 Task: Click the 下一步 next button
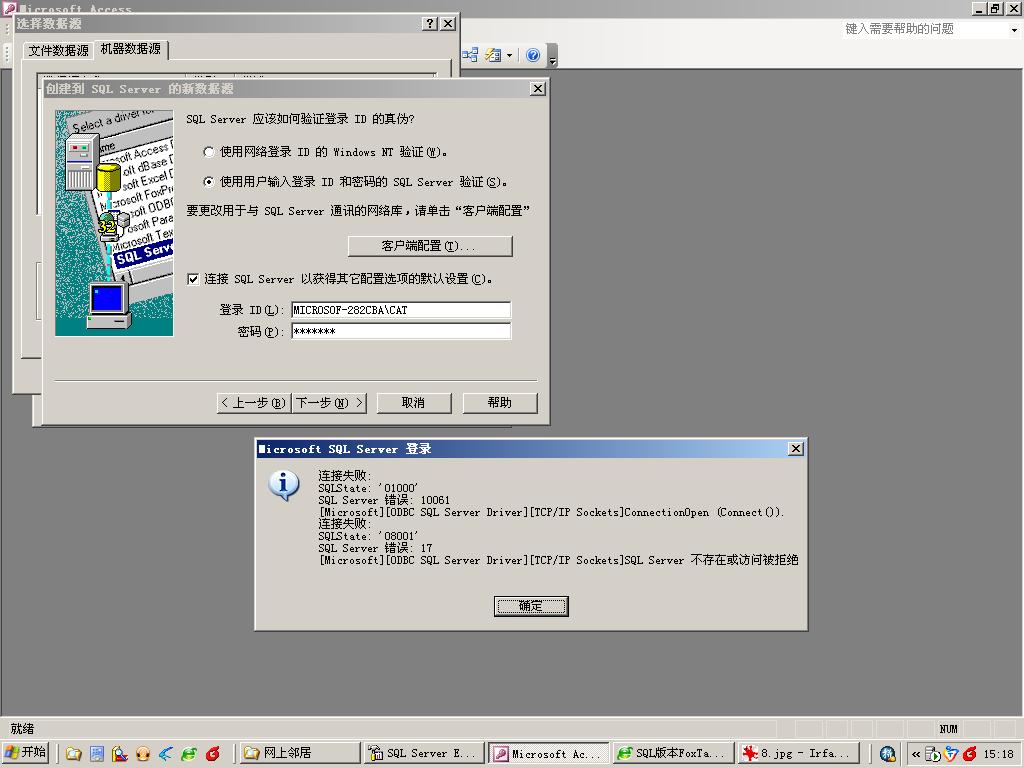tap(329, 403)
